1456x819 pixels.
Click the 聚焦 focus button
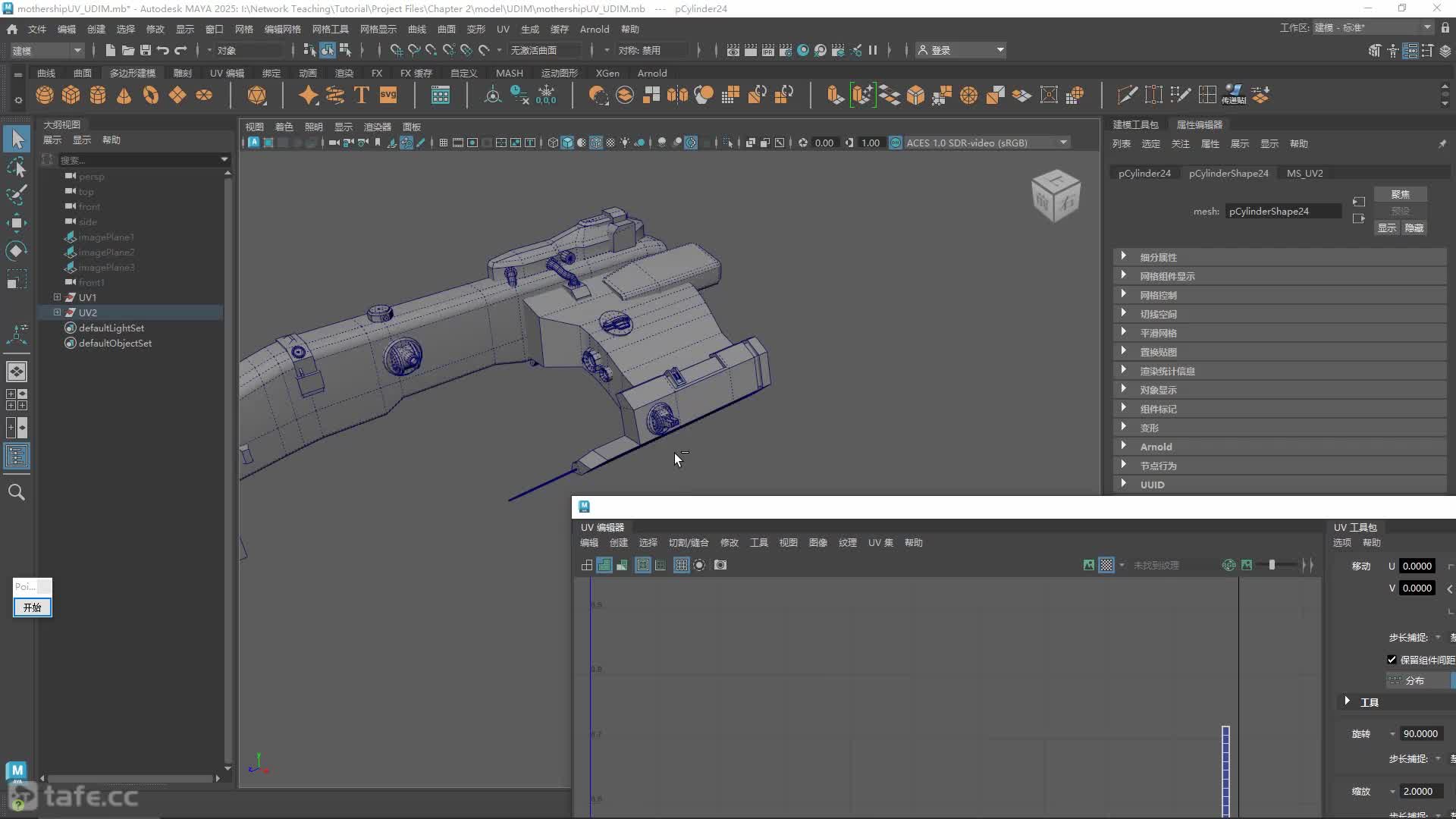pos(1400,195)
